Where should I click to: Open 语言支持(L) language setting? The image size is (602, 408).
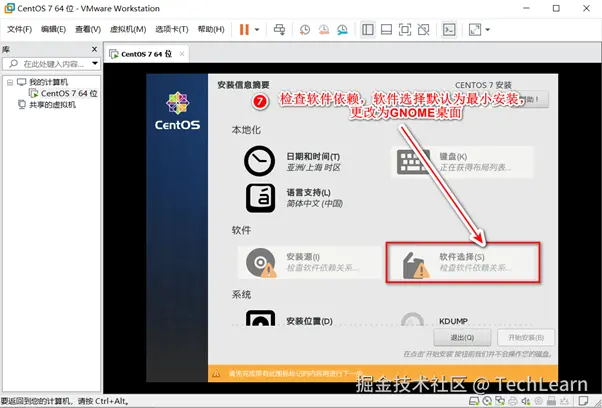294,198
